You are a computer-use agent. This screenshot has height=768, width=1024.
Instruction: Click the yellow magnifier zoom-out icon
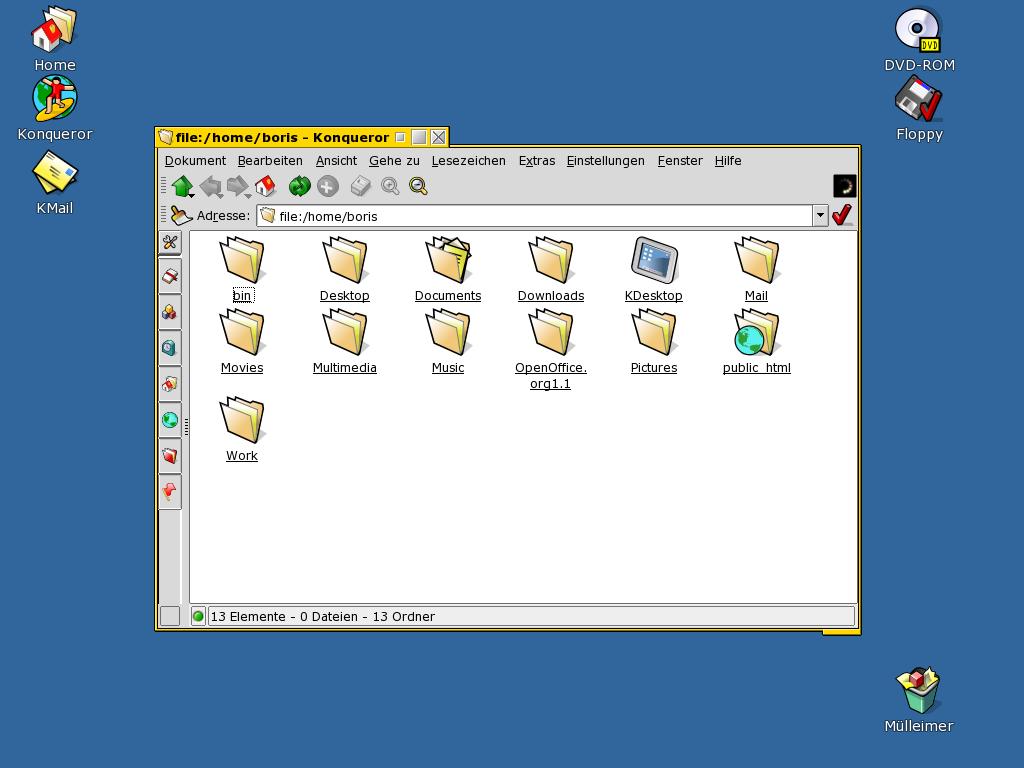pyautogui.click(x=419, y=187)
